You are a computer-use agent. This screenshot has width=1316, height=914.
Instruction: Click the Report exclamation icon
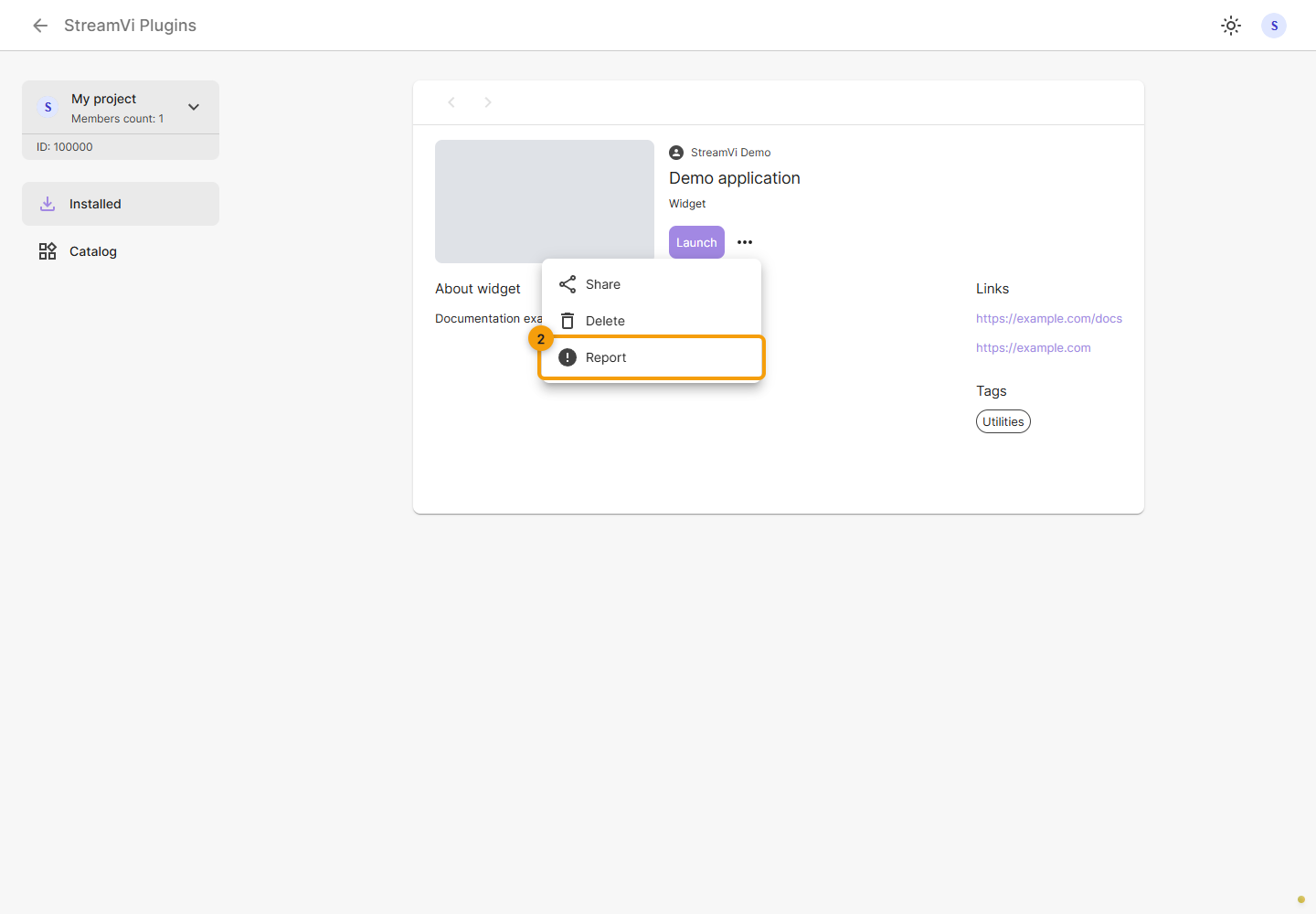(x=568, y=357)
